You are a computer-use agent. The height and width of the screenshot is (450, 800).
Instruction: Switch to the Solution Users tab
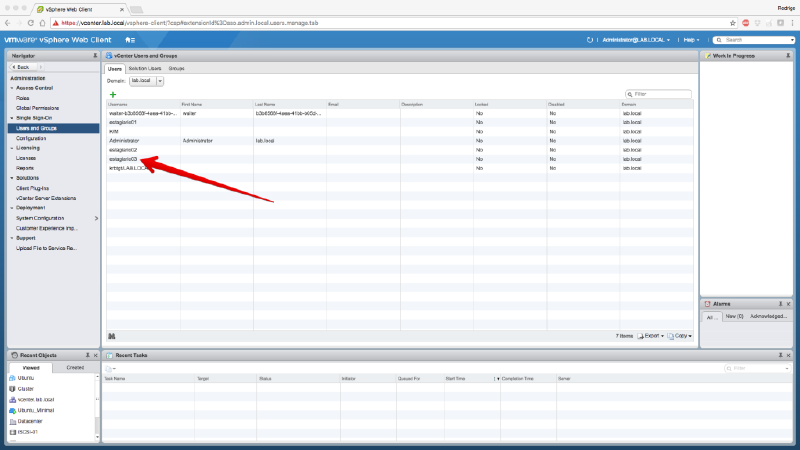145,68
